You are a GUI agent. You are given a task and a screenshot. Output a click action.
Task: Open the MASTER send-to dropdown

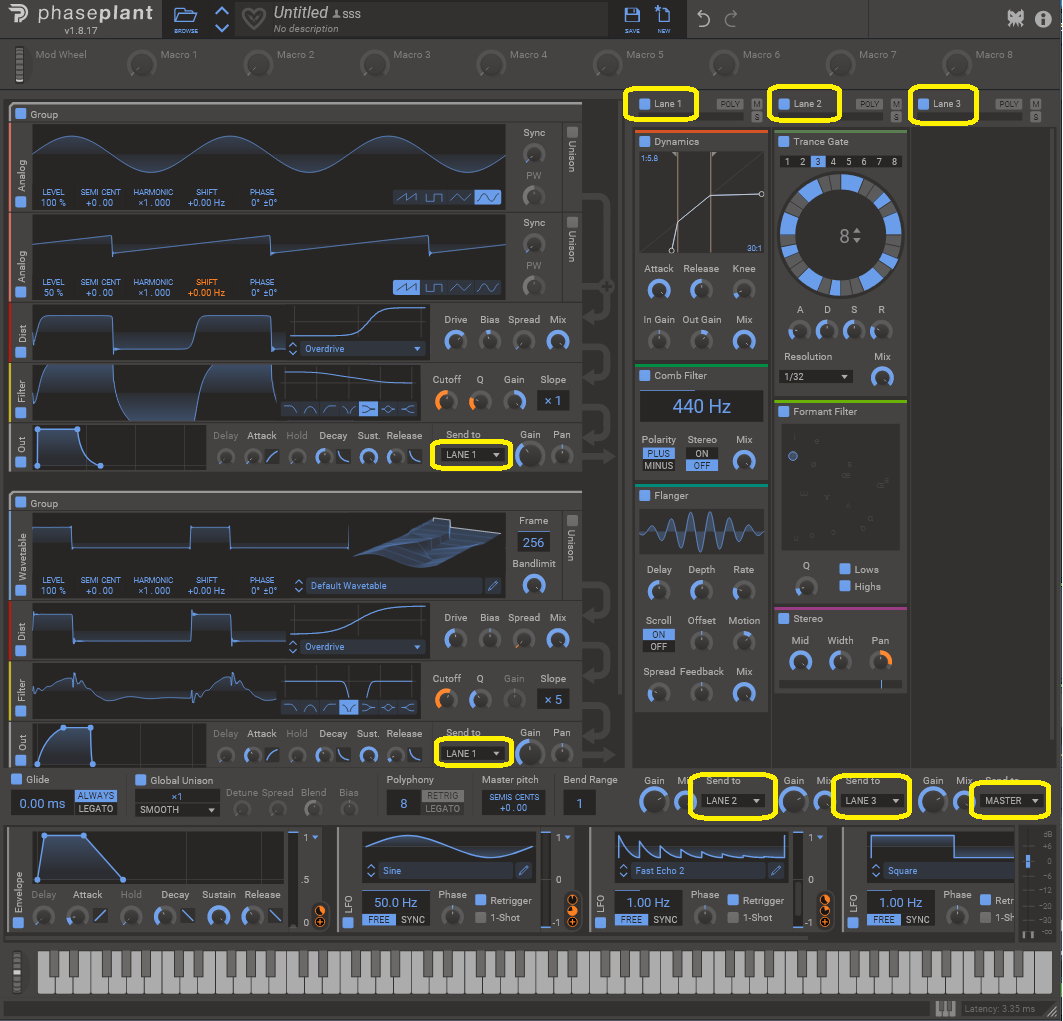tap(1011, 801)
